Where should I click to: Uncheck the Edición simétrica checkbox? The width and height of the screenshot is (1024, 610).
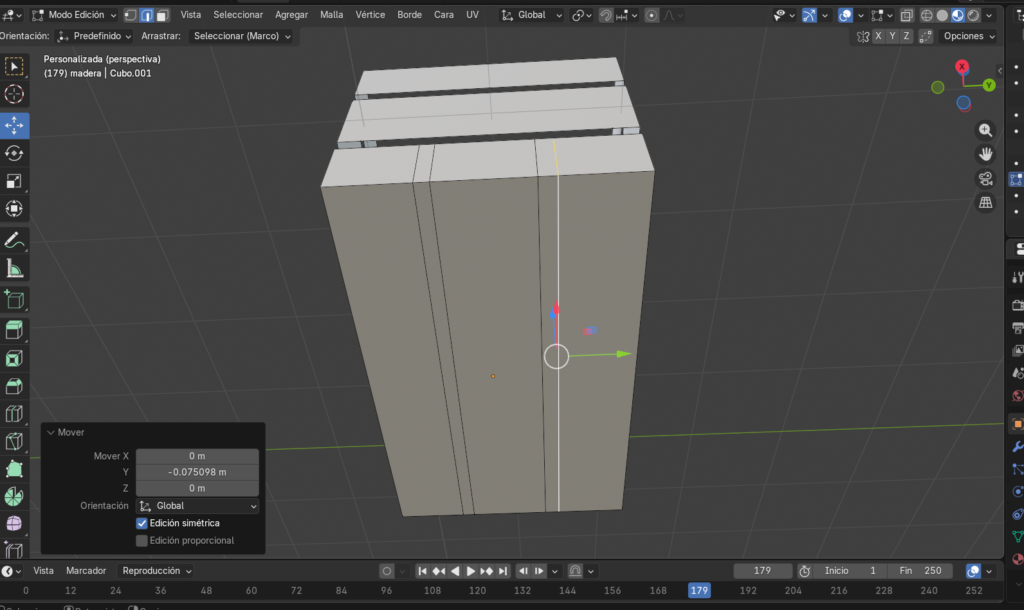[142, 523]
